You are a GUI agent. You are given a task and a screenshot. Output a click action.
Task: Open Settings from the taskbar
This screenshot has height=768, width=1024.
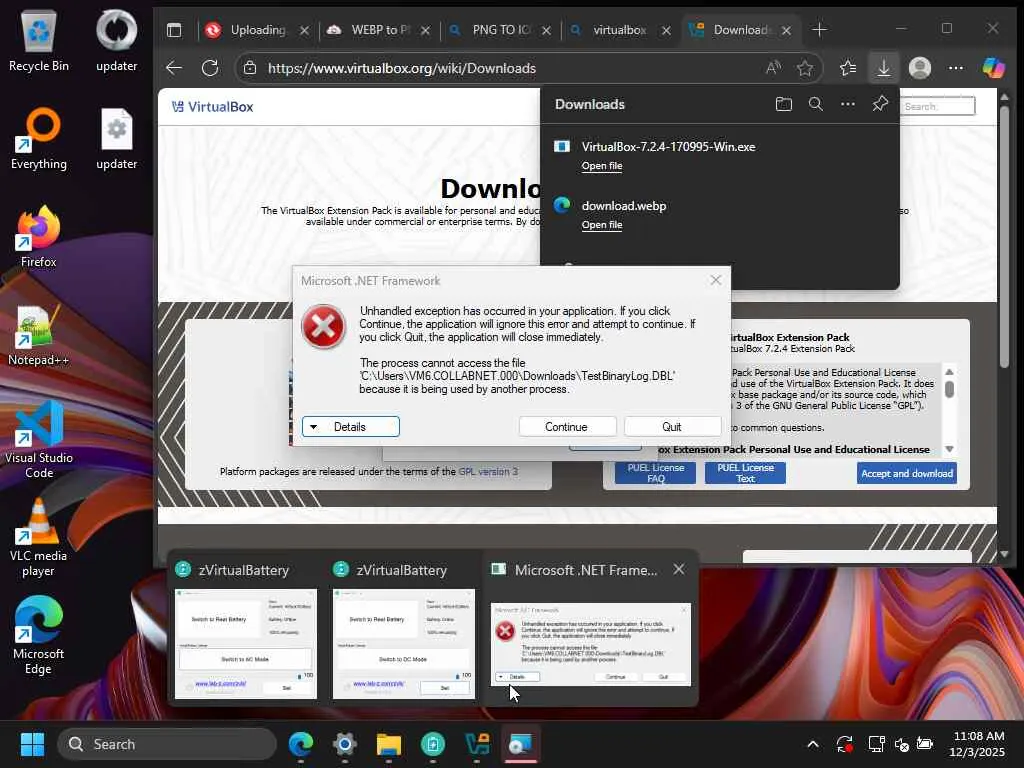coord(345,744)
